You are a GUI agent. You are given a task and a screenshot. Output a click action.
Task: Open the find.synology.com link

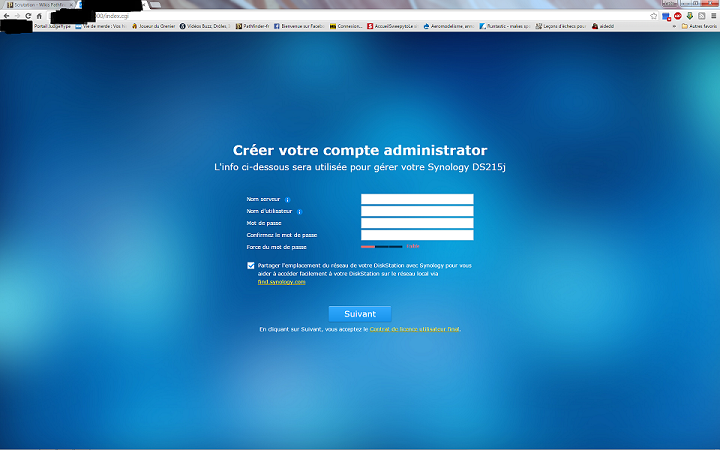click(x=281, y=282)
